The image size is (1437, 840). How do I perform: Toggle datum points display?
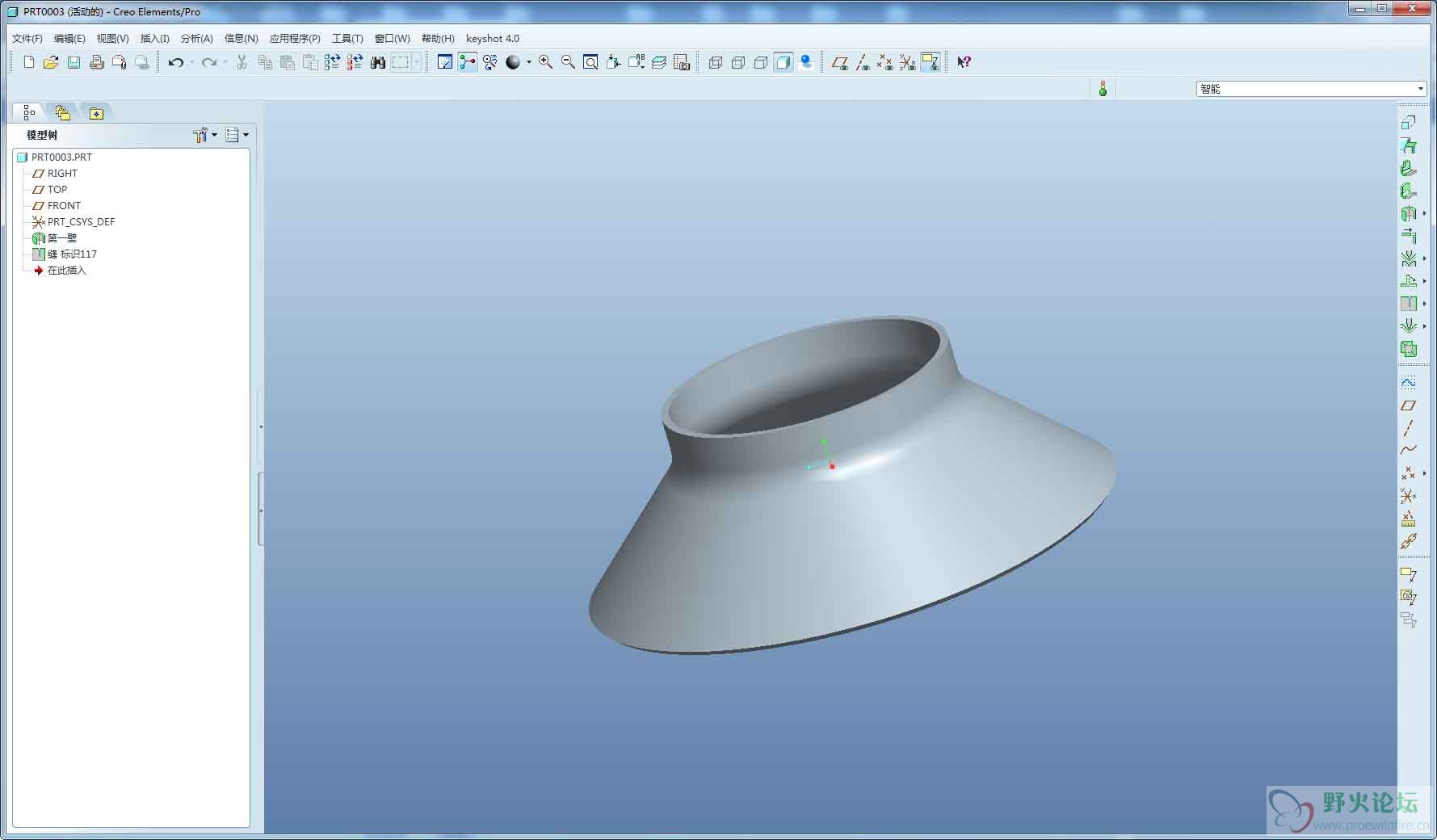[885, 62]
